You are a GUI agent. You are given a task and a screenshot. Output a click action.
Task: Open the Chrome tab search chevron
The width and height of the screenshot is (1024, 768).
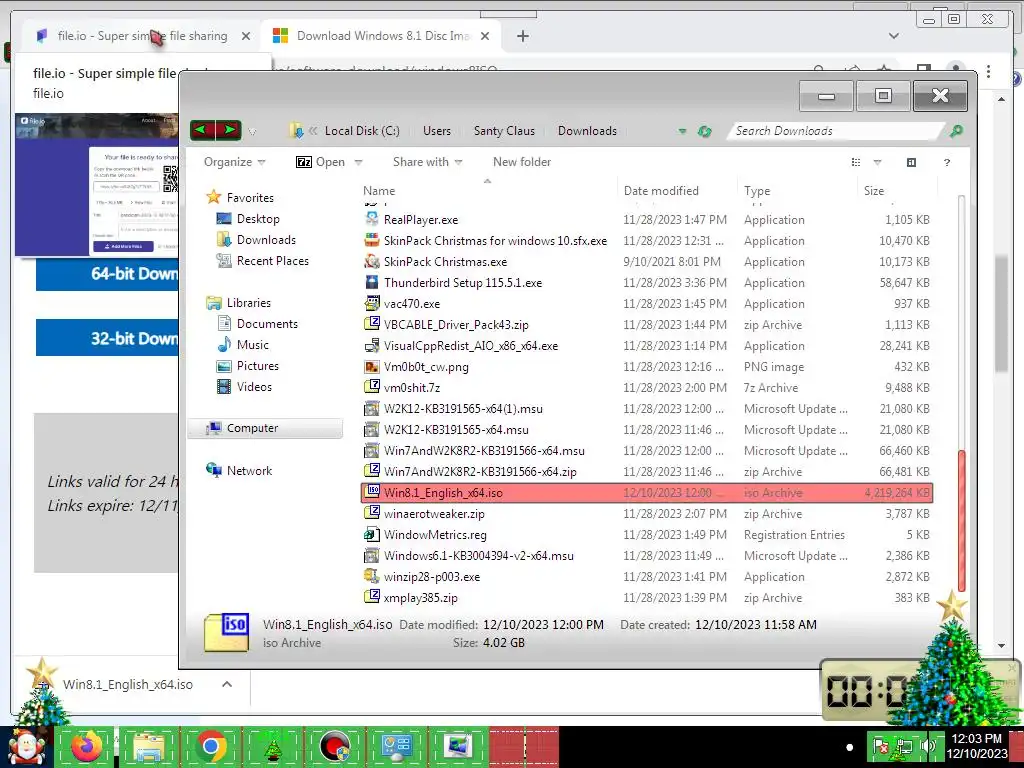(x=893, y=36)
